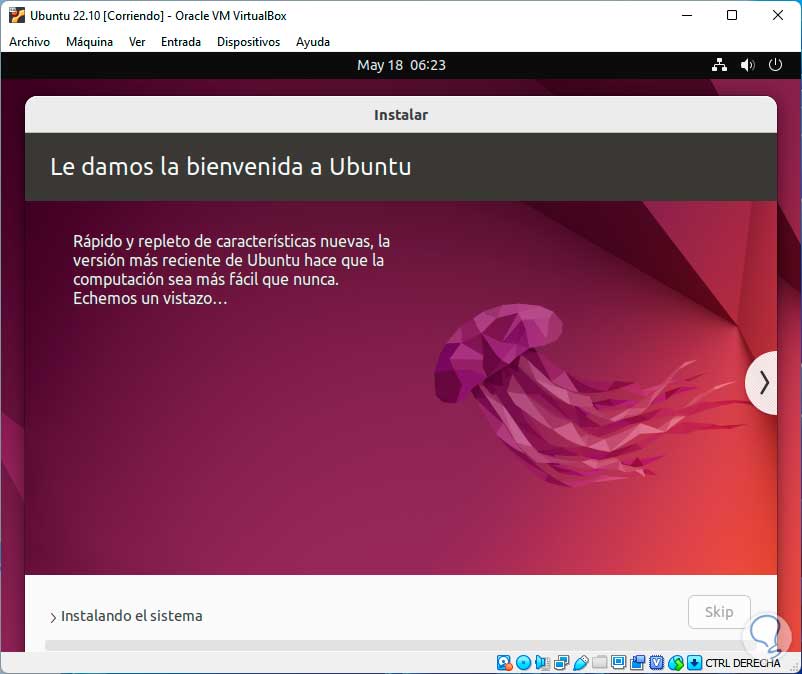Minimize the VirtualBox window

point(687,15)
